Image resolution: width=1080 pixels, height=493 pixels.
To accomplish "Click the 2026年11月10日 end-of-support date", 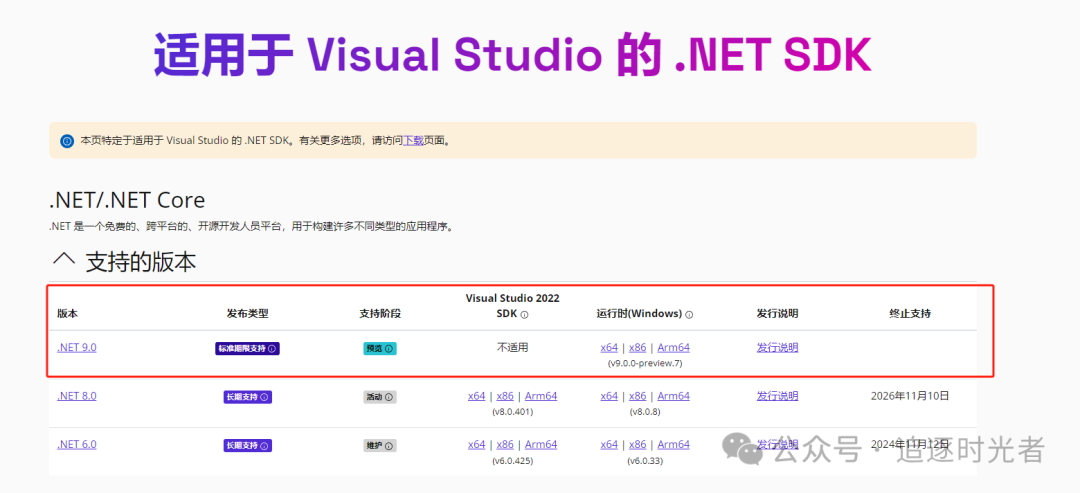I will (910, 396).
